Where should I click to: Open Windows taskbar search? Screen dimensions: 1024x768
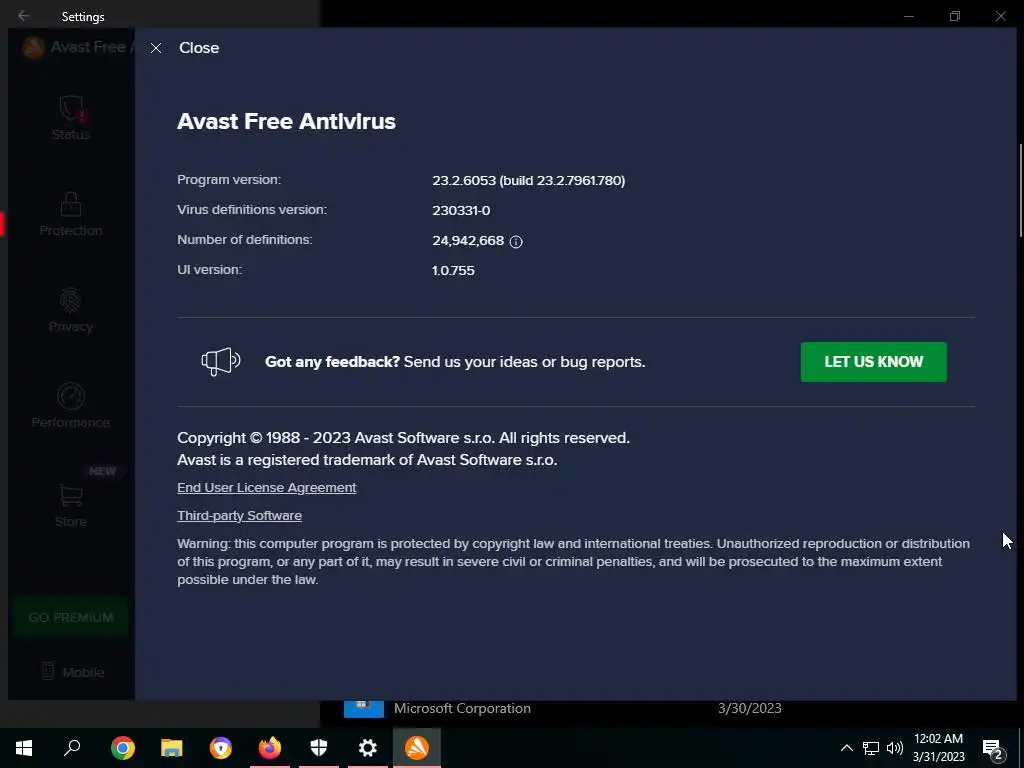(72, 748)
